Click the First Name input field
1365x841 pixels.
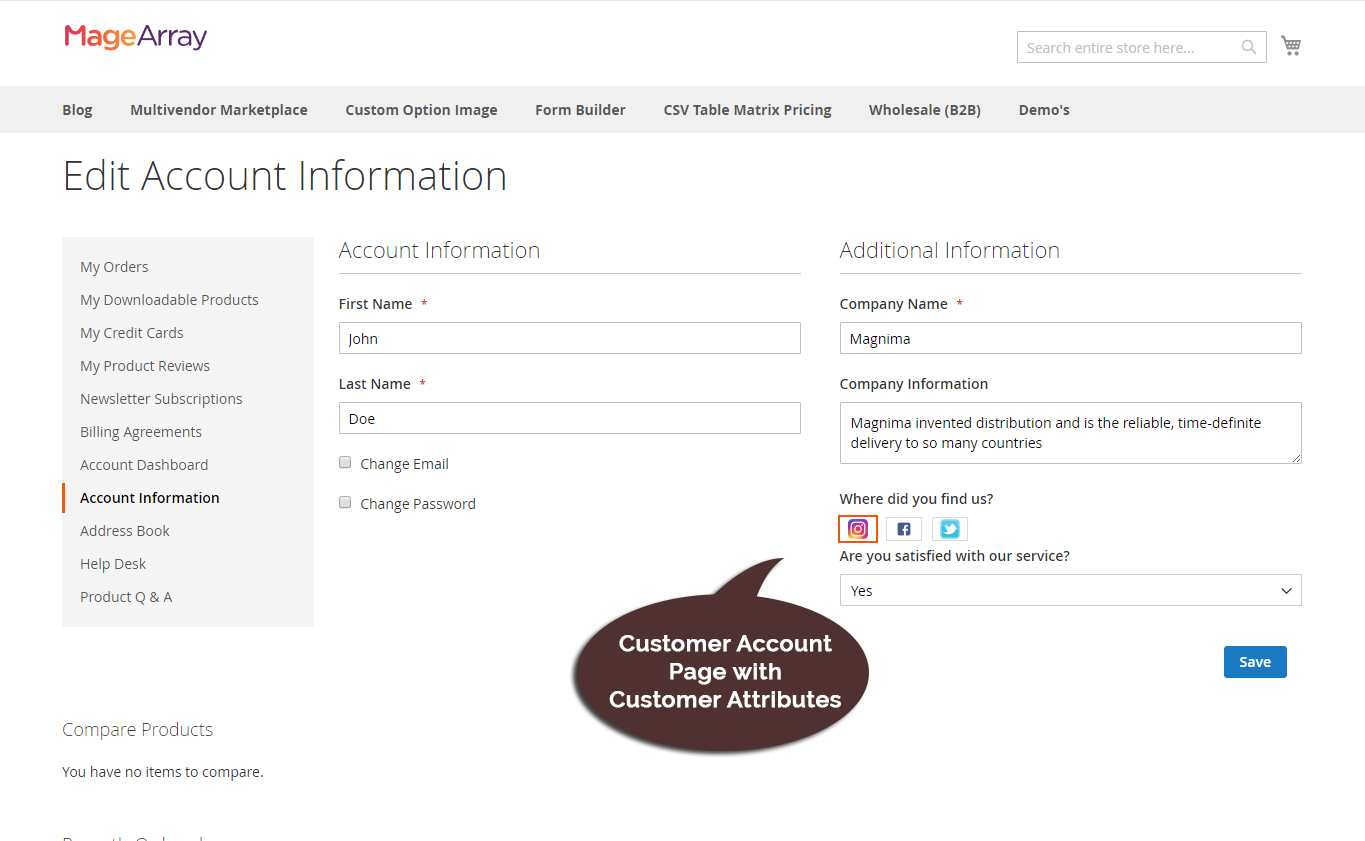pos(569,338)
